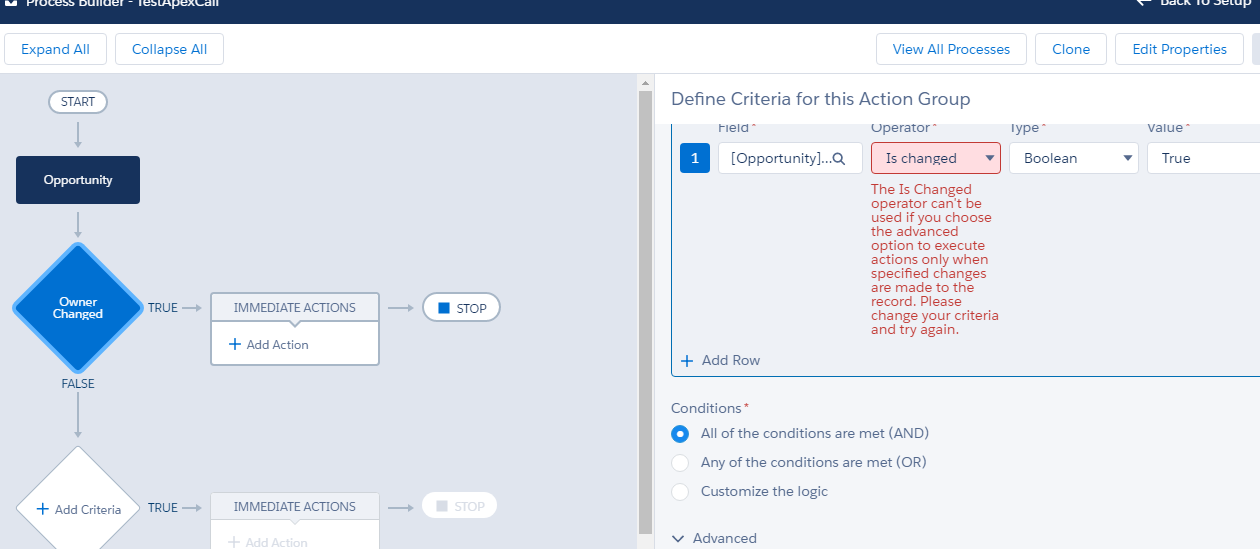This screenshot has height=549, width=1260.
Task: Click plus icon next to Add Row
Action: pos(687,360)
